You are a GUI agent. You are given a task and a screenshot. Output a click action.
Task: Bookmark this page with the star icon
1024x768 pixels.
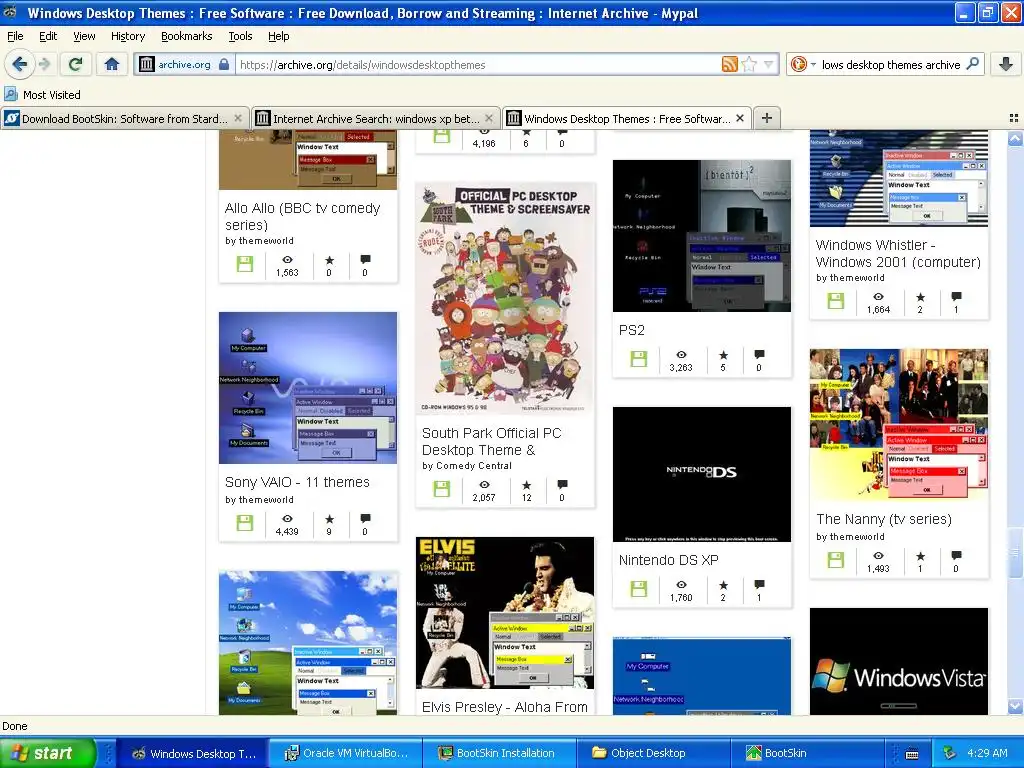click(750, 64)
